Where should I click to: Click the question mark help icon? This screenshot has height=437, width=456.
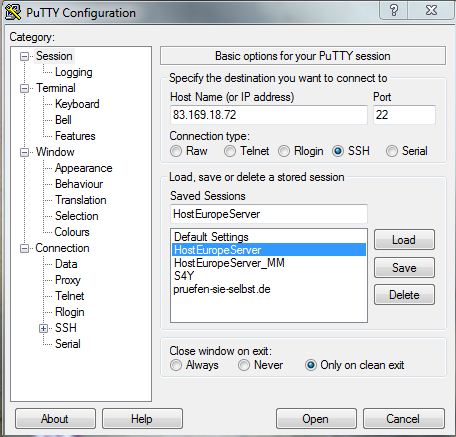[x=394, y=10]
